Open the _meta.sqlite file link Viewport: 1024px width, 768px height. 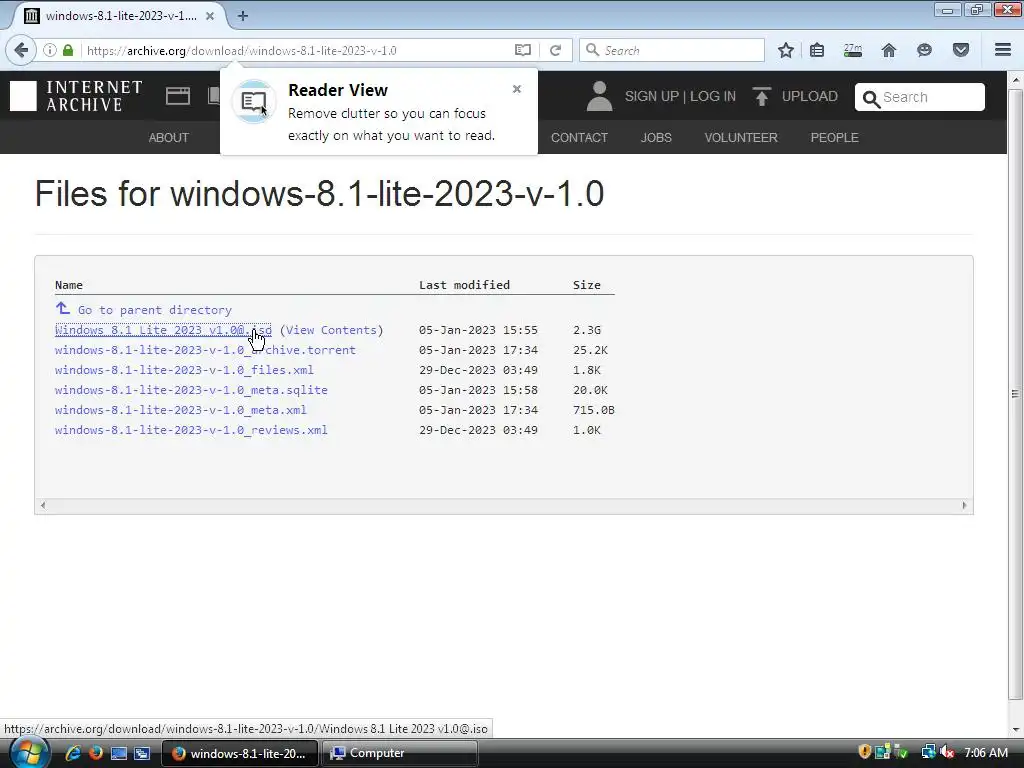coord(191,390)
